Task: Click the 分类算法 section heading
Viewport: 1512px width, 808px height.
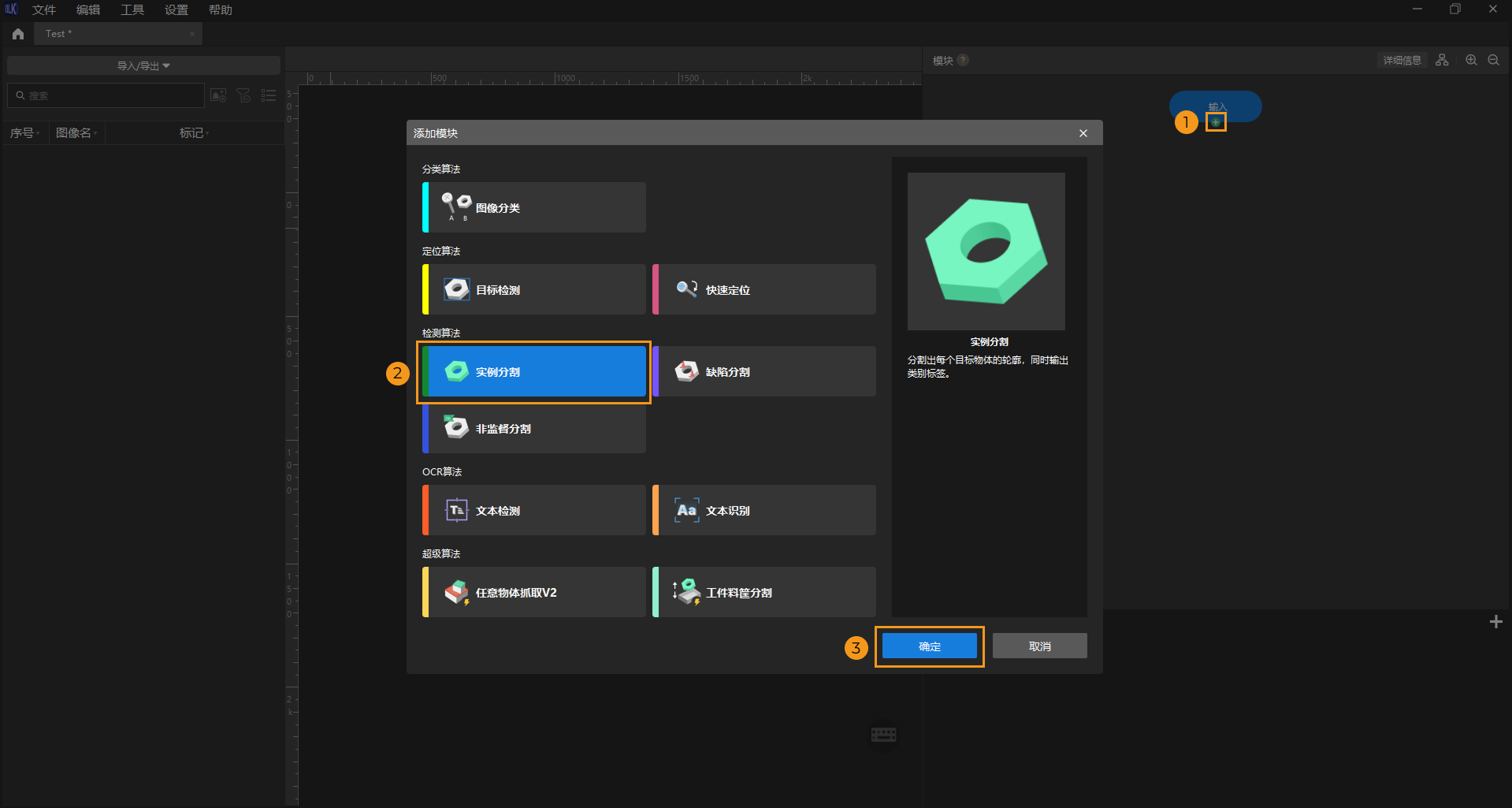Action: 441,169
